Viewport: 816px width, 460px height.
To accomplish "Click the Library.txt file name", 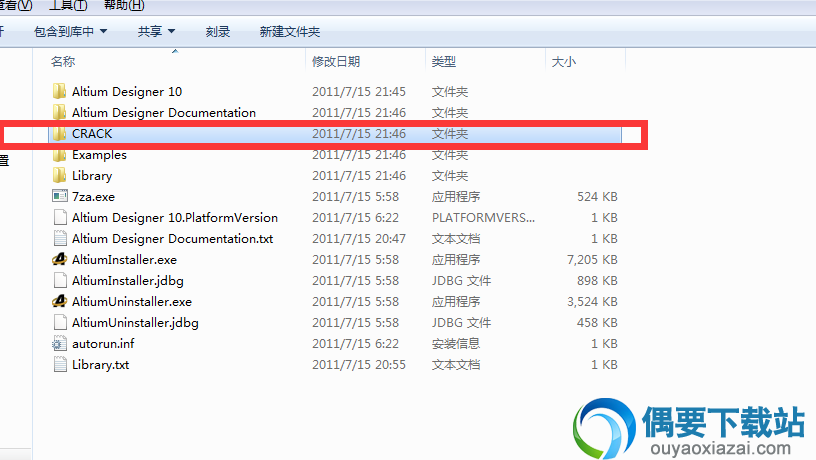I will coord(100,364).
